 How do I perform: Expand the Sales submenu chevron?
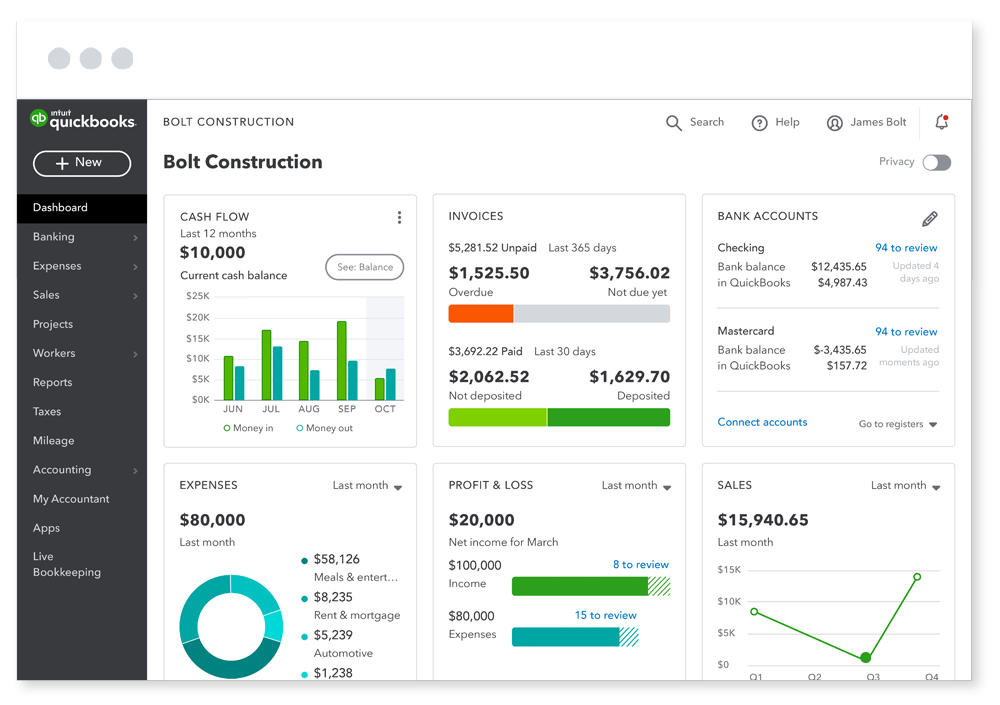pos(135,296)
